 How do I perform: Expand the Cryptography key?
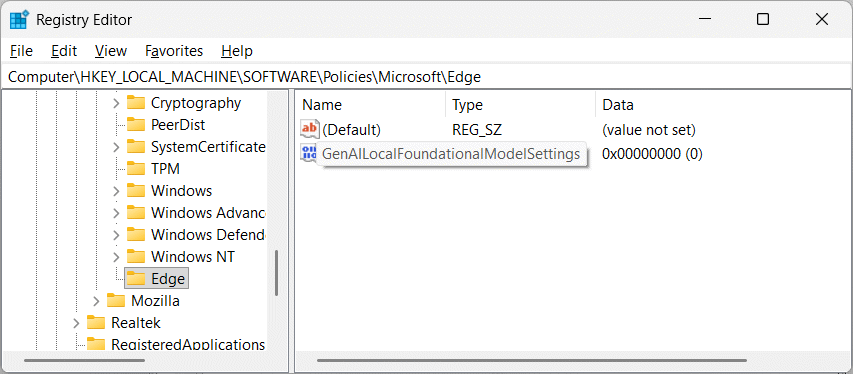coord(116,103)
